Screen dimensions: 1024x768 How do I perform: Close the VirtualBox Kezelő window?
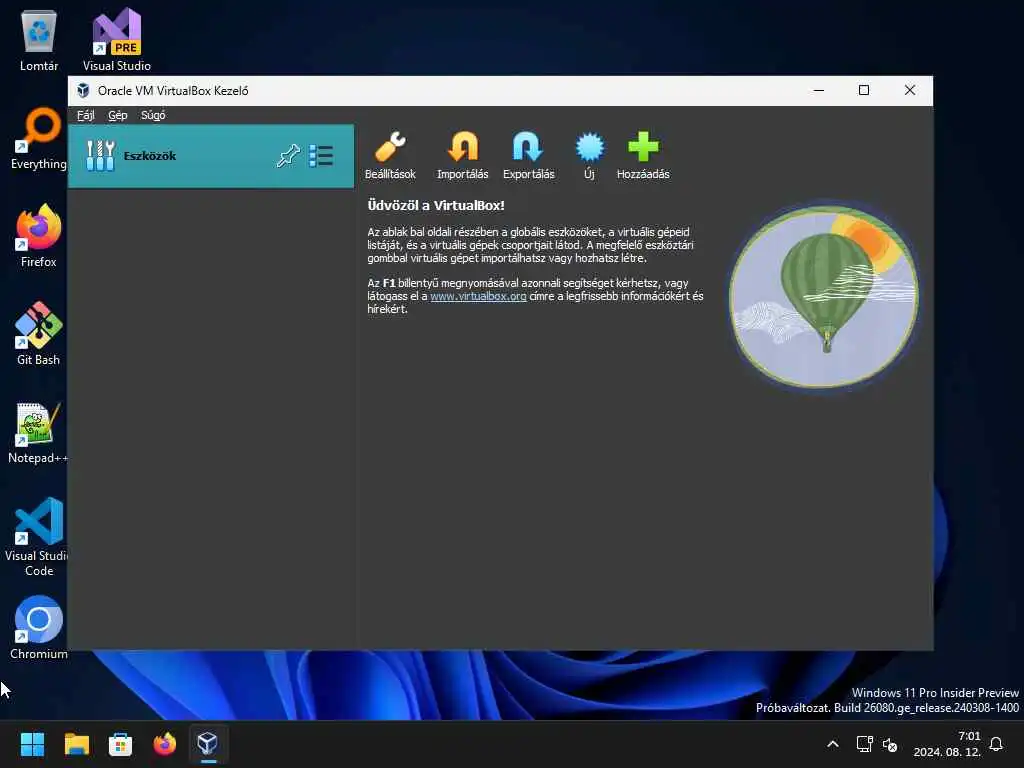pos(910,90)
